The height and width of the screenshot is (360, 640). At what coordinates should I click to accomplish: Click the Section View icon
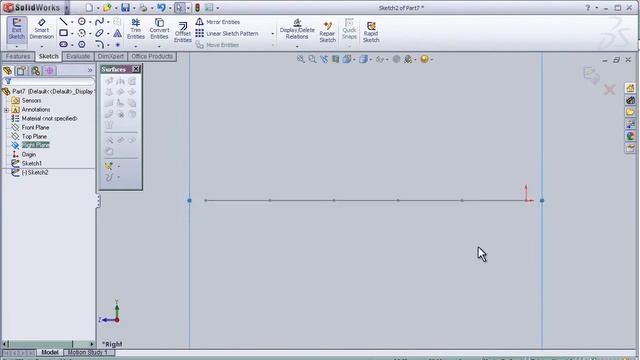pyautogui.click(x=336, y=59)
